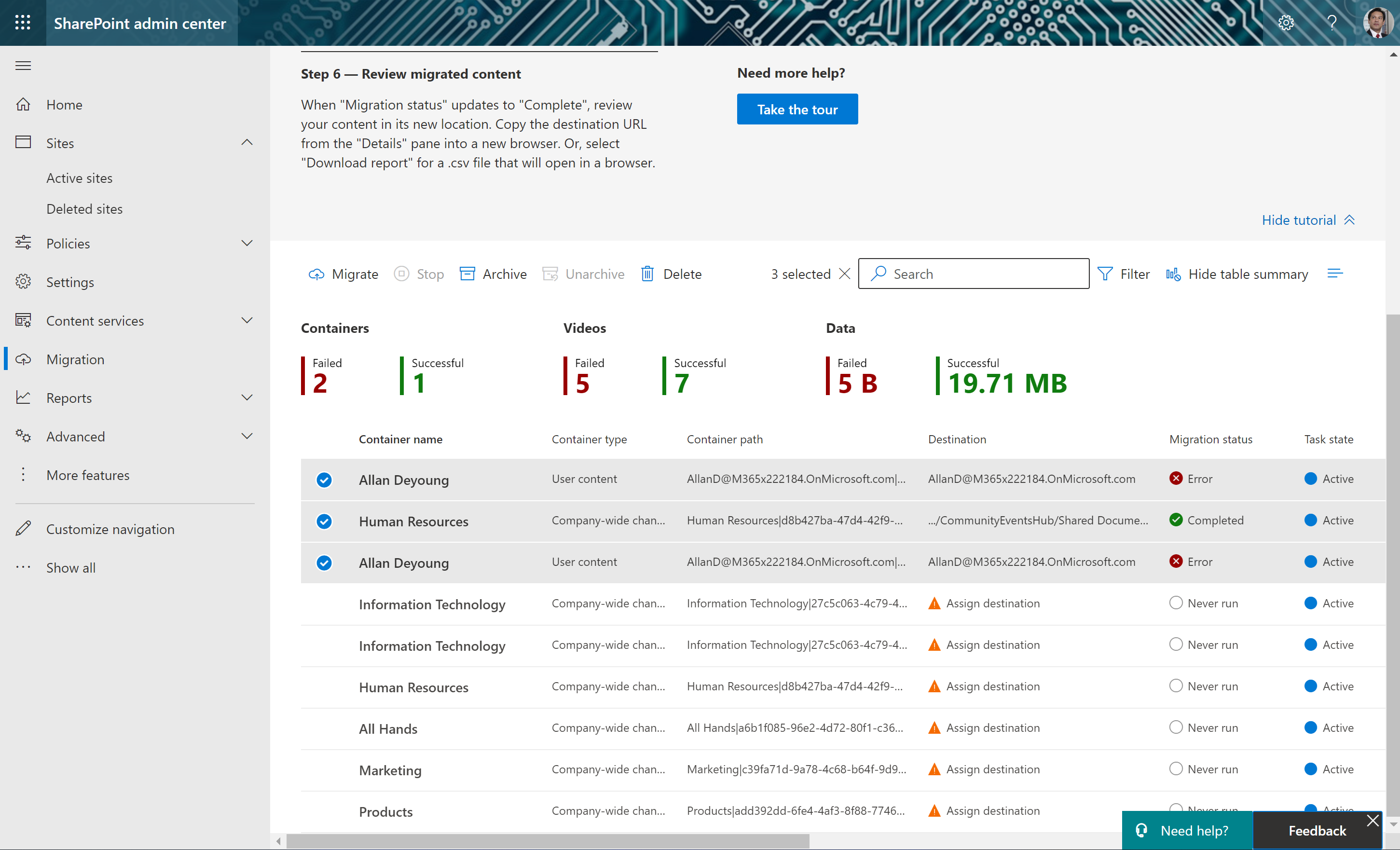Uncheck the first Allan Deyoung row
The height and width of the screenshot is (850, 1400).
coord(324,480)
